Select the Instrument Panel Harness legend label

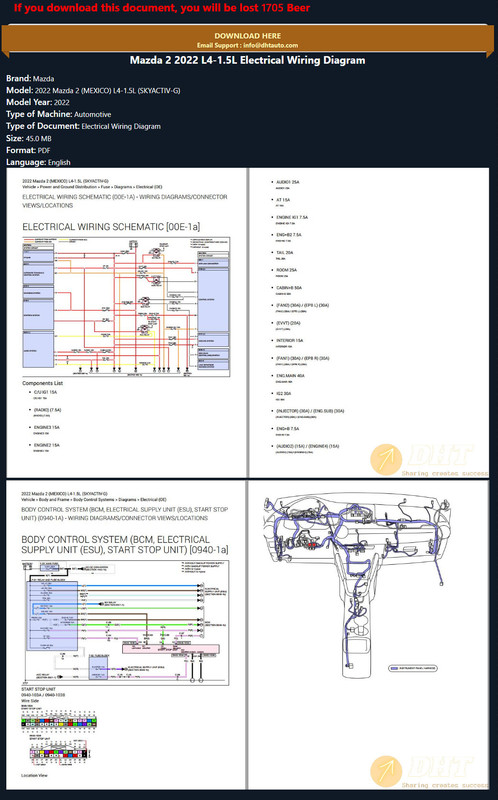point(413,668)
